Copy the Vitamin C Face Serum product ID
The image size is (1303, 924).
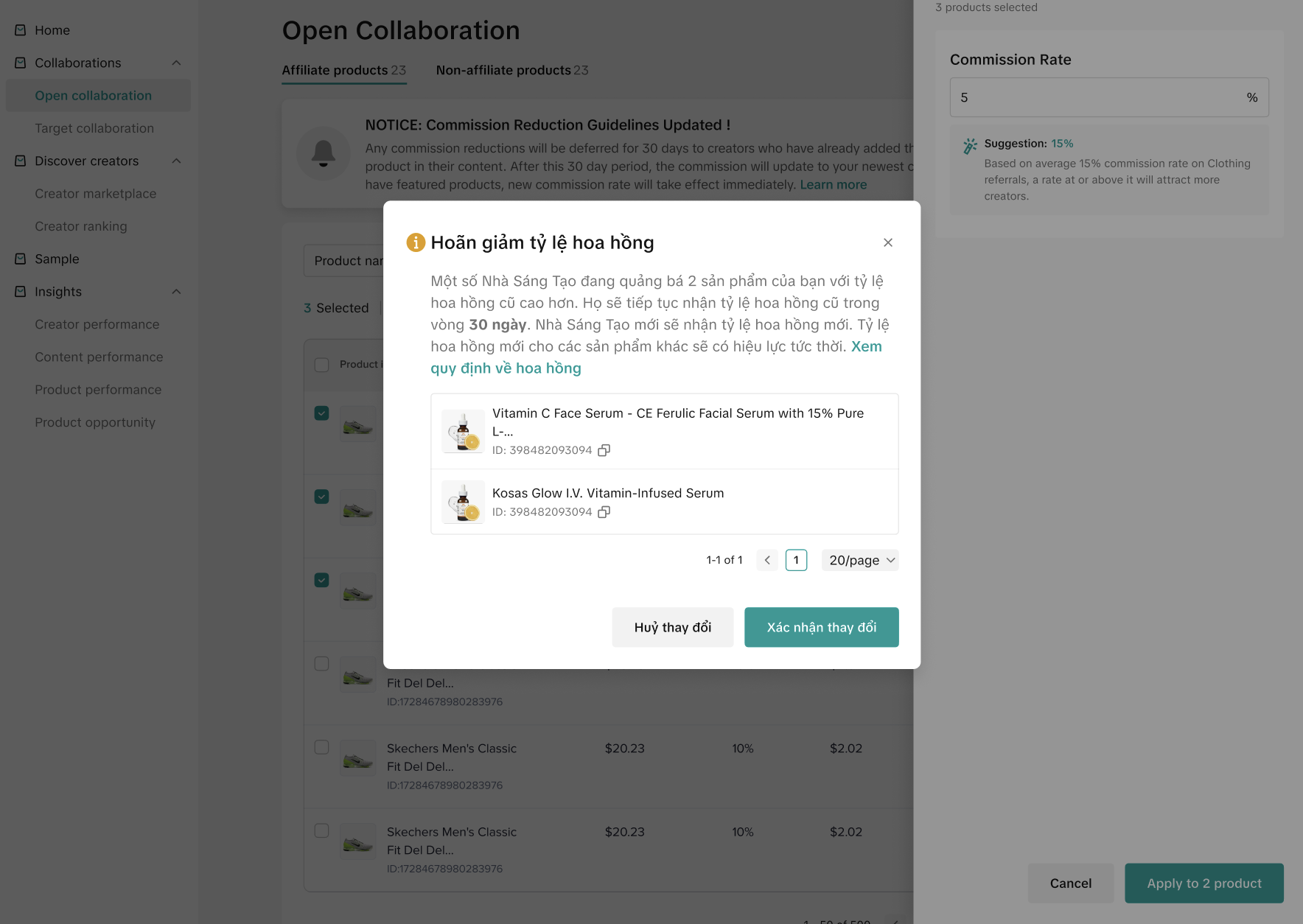[604, 450]
